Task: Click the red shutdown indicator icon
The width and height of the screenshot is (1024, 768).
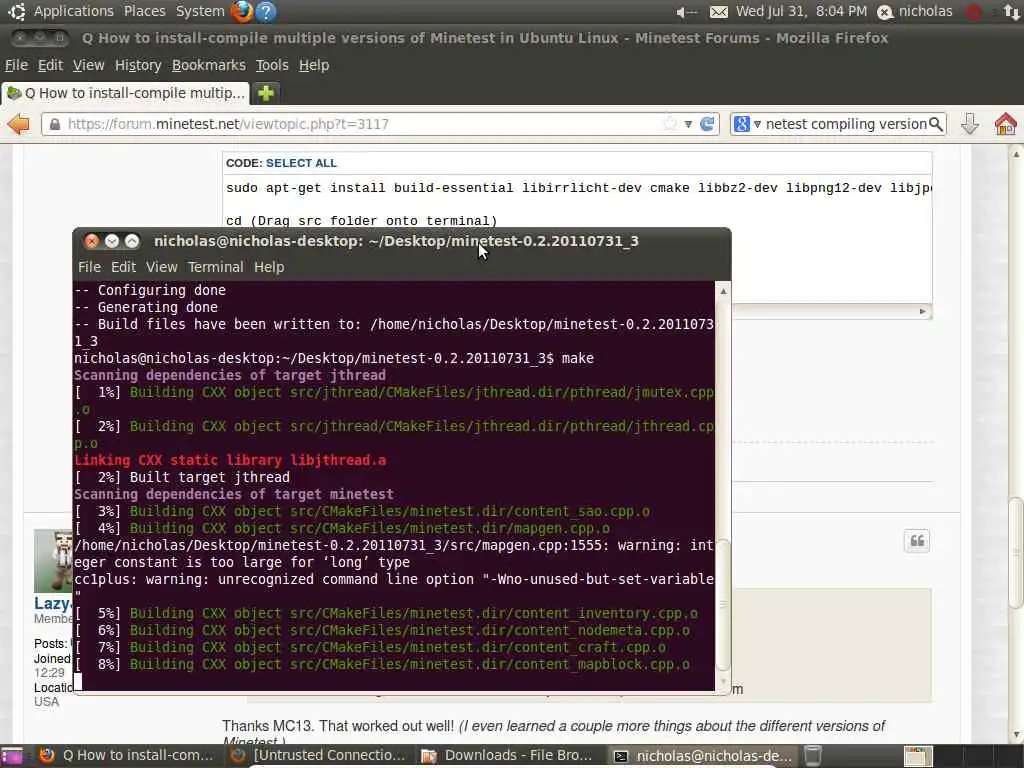Action: click(x=974, y=12)
